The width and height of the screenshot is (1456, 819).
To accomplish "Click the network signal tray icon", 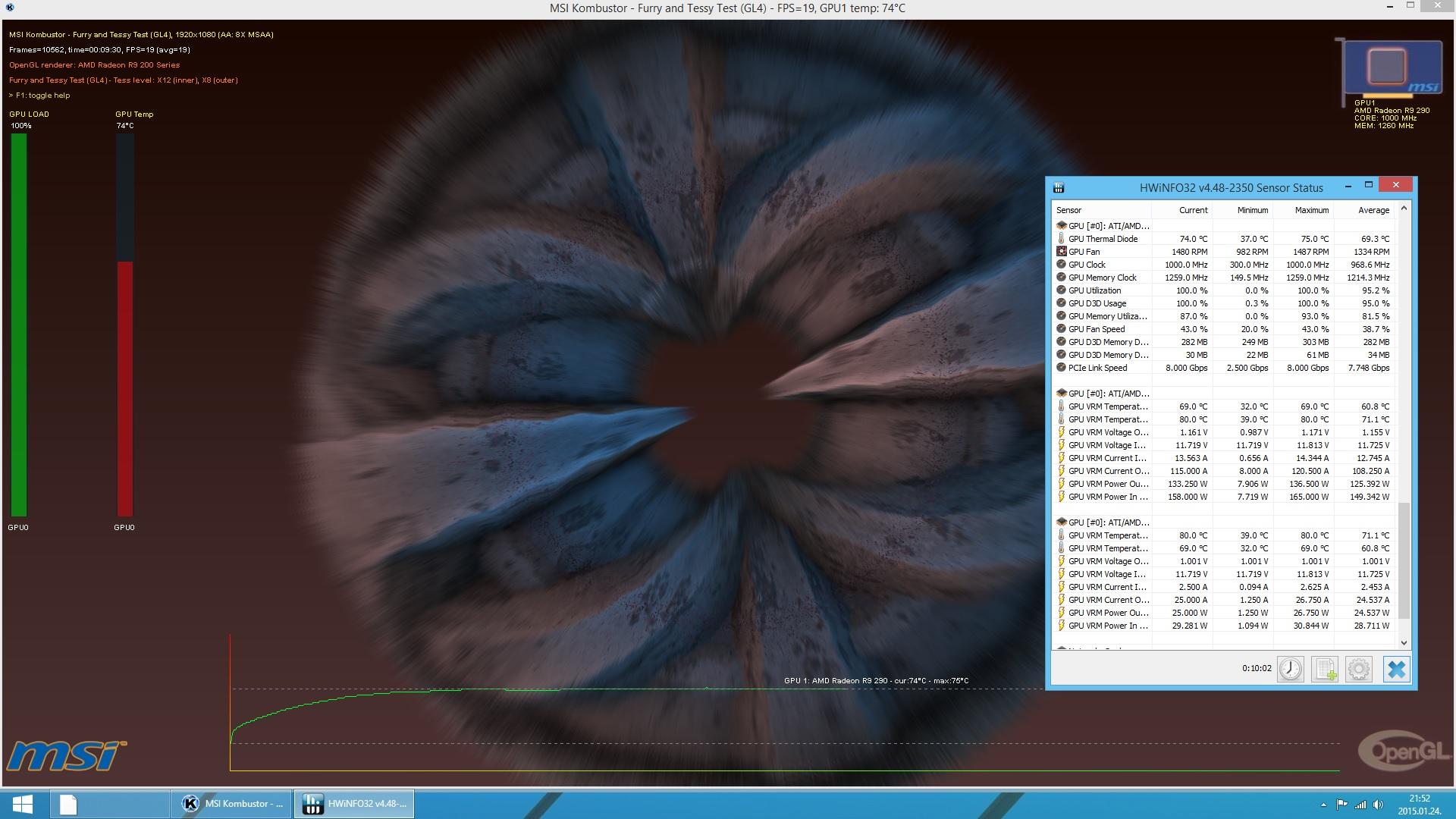I will click(1360, 805).
